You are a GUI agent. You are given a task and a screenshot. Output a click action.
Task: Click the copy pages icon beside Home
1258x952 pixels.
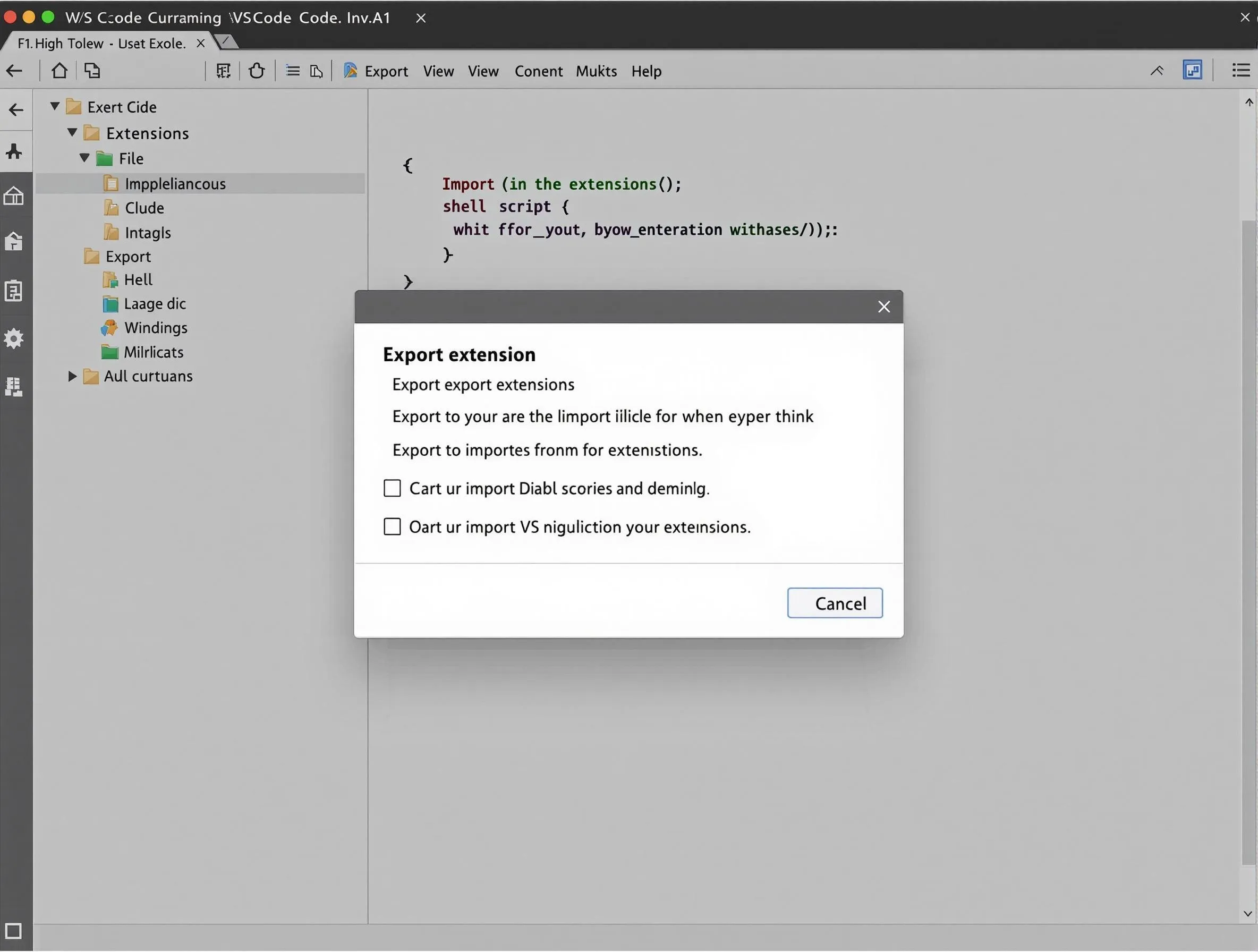pyautogui.click(x=92, y=71)
